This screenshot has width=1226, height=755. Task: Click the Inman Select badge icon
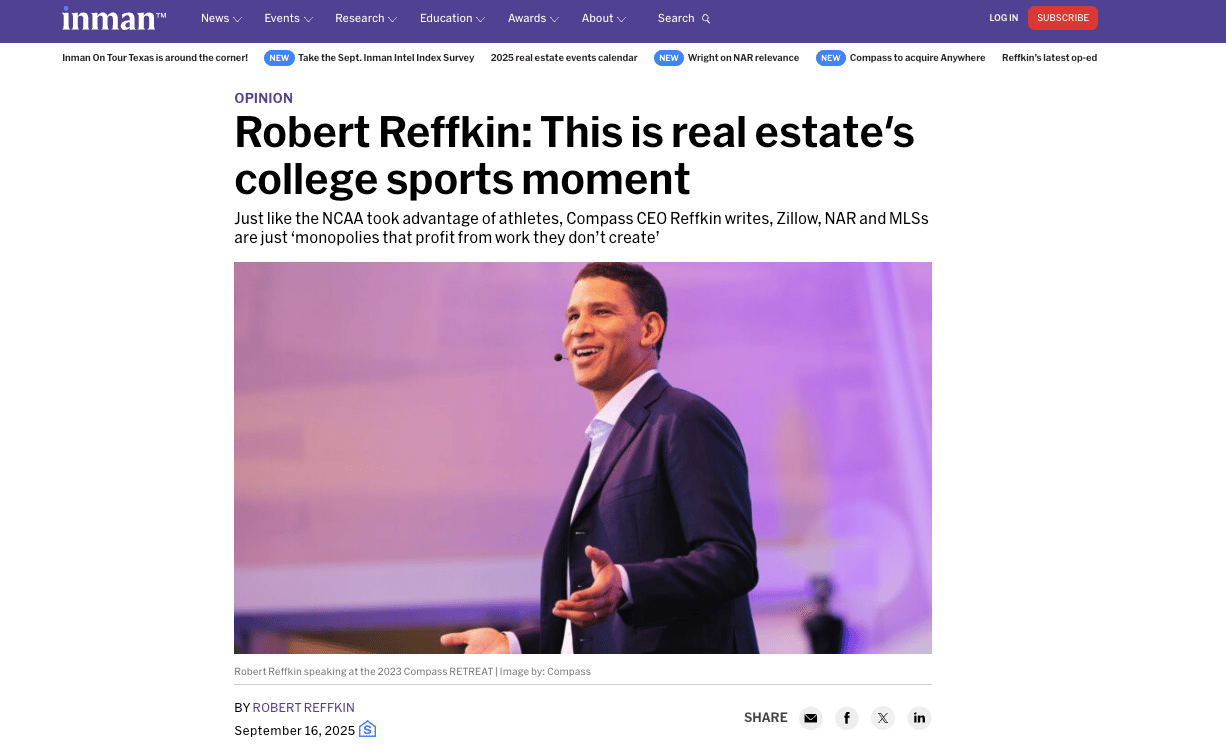(367, 729)
